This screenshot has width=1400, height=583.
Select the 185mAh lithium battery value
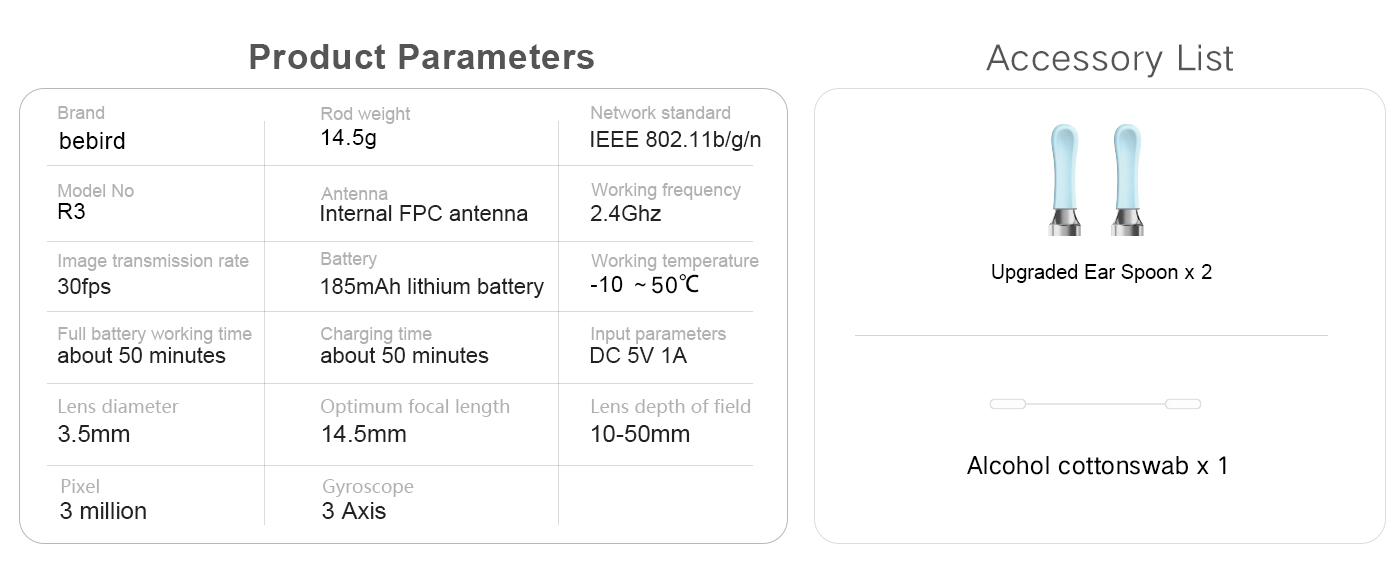pyautogui.click(x=432, y=287)
